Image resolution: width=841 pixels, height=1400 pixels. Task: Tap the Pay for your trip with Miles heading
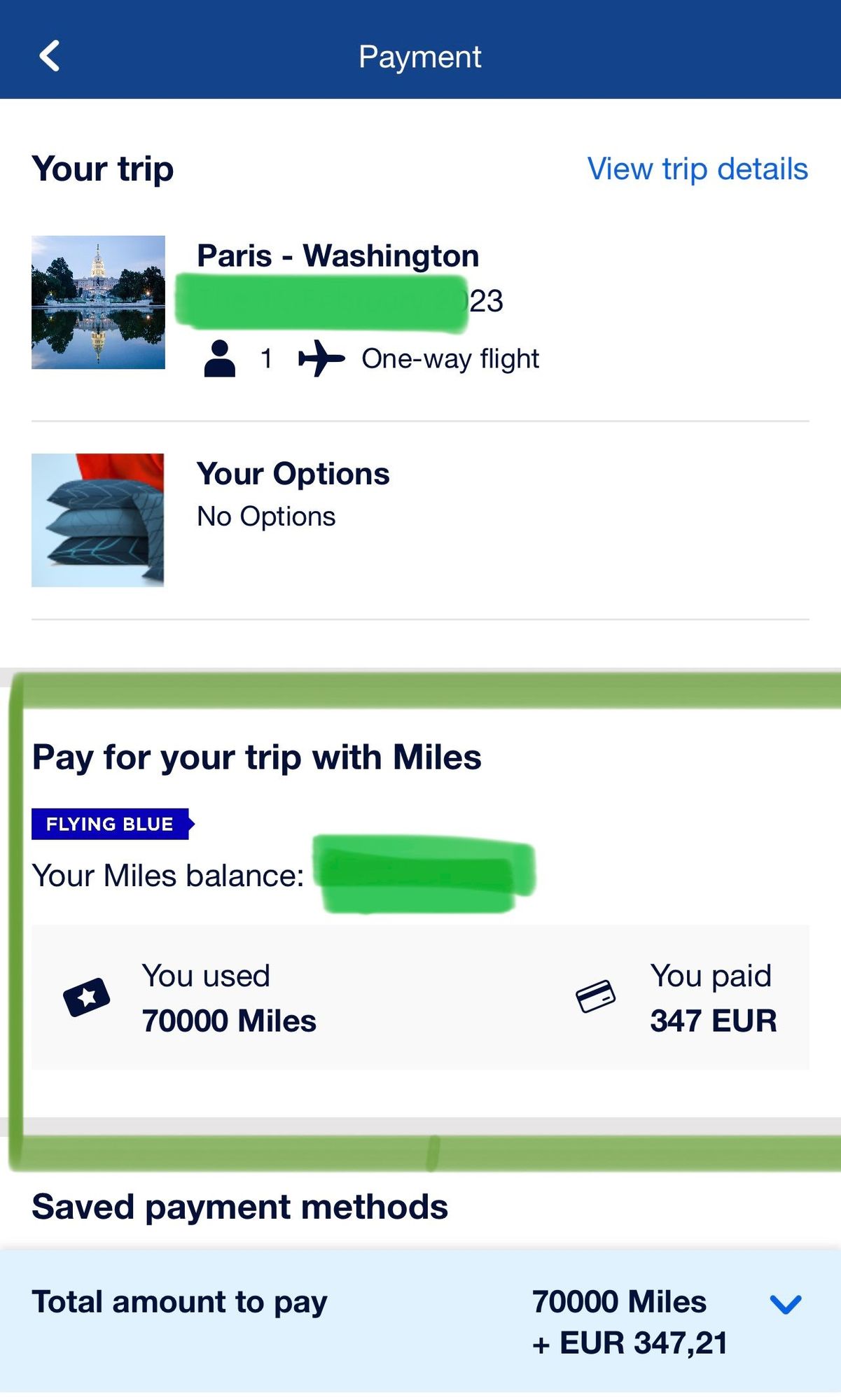point(256,757)
